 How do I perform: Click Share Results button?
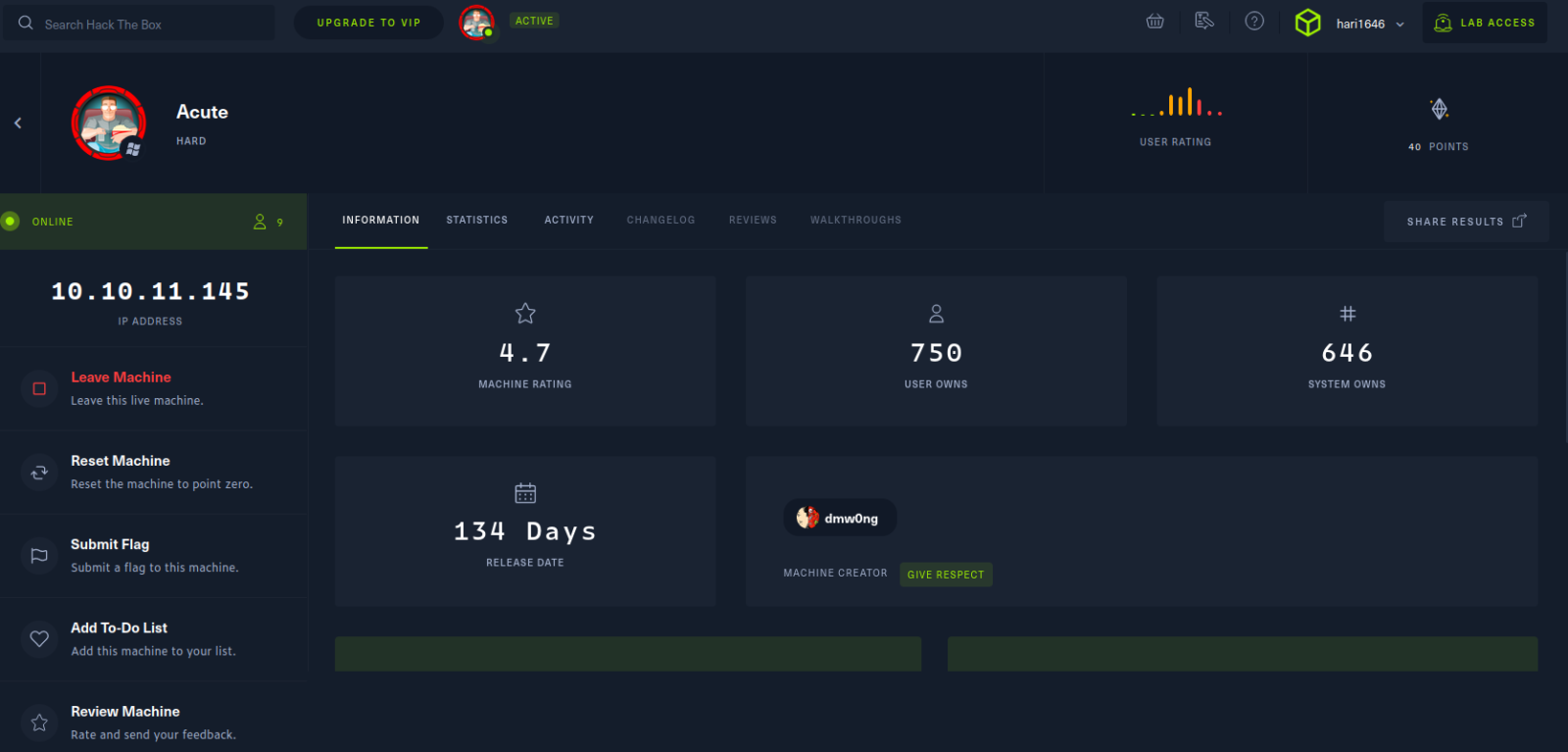coord(1466,222)
